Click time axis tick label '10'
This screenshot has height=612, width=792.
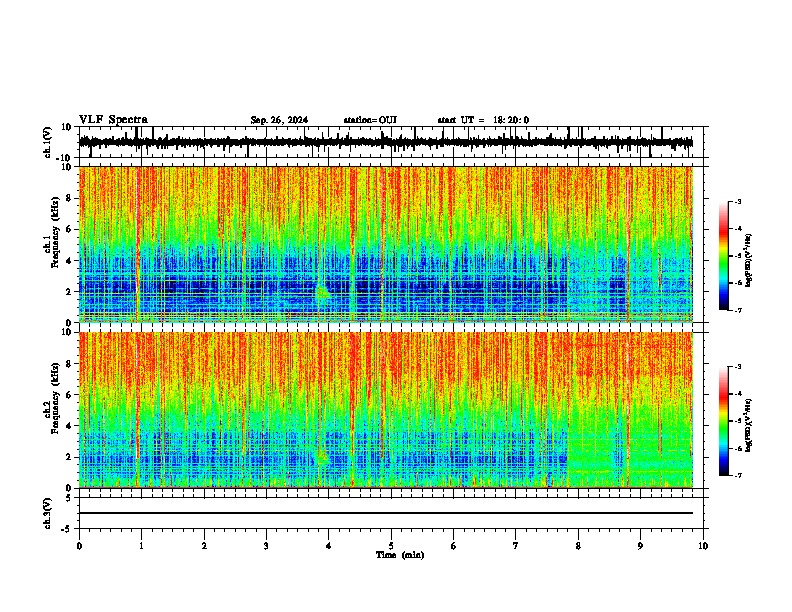coord(703,546)
